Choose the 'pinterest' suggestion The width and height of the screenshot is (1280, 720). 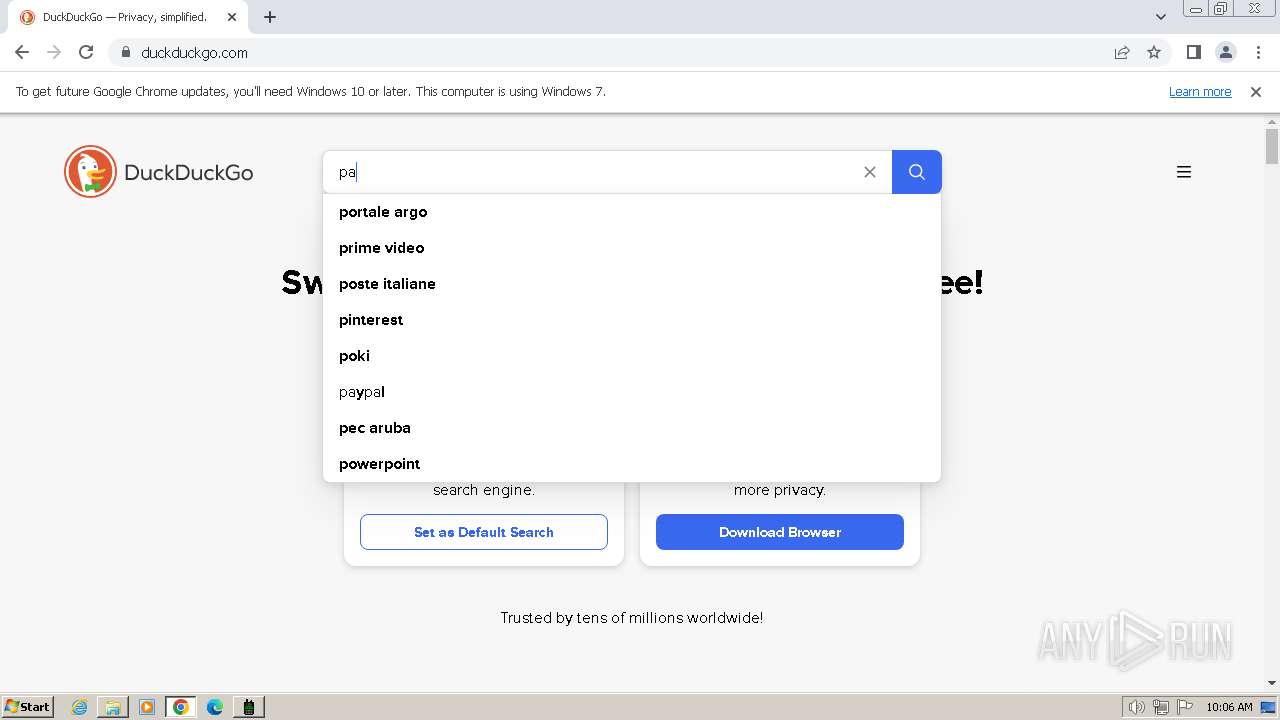click(632, 320)
